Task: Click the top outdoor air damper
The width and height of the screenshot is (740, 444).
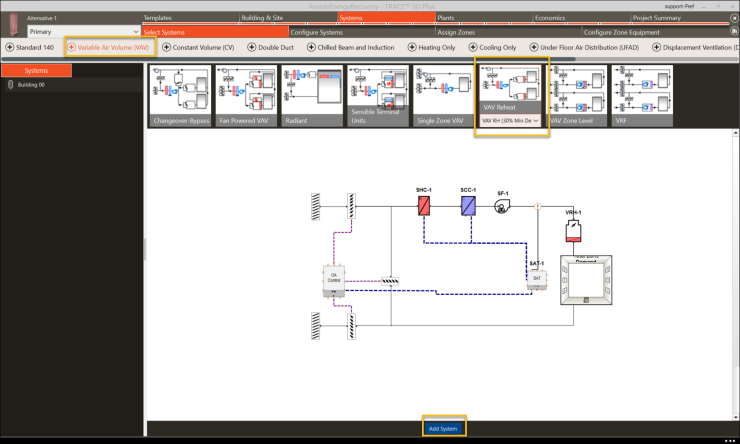Action: 352,206
